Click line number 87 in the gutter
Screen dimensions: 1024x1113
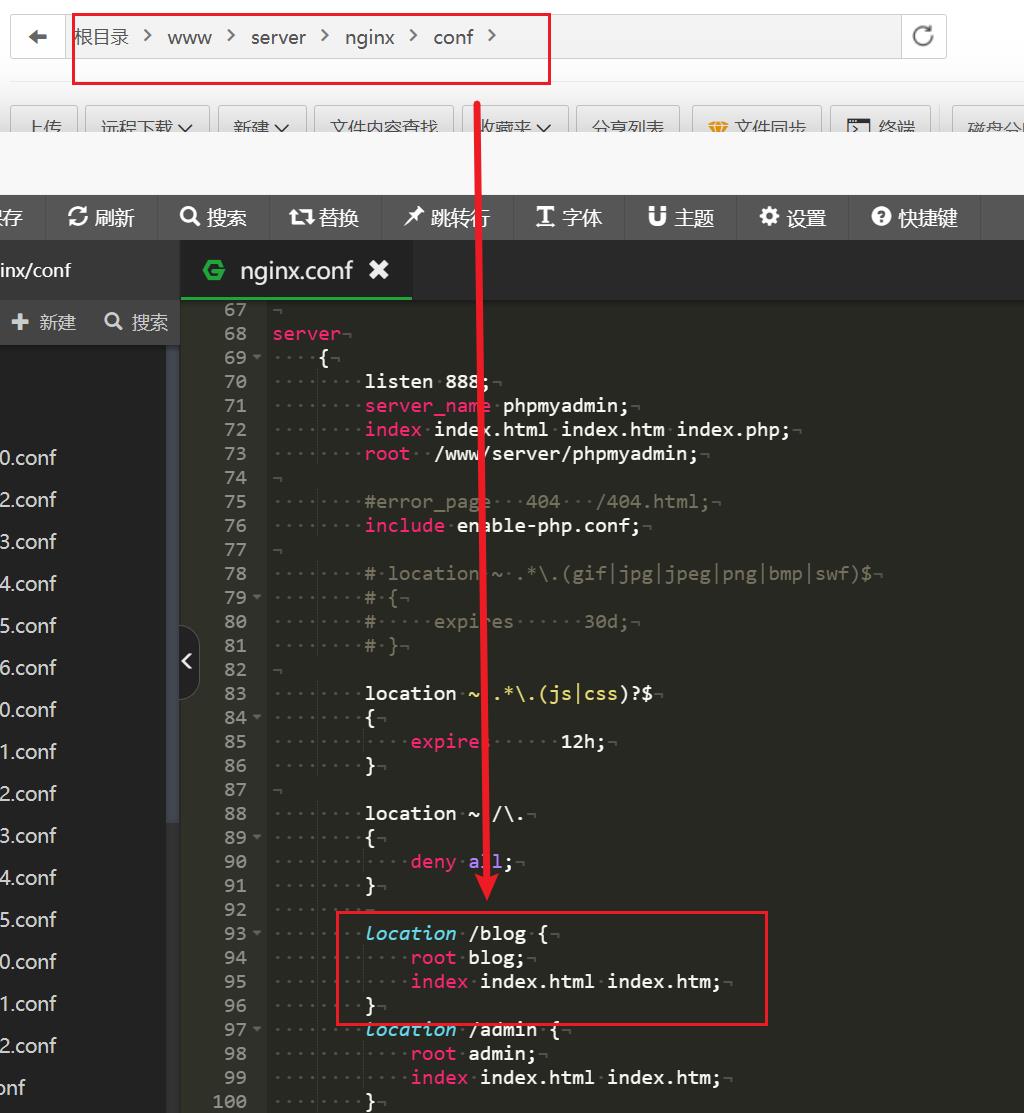pos(236,790)
